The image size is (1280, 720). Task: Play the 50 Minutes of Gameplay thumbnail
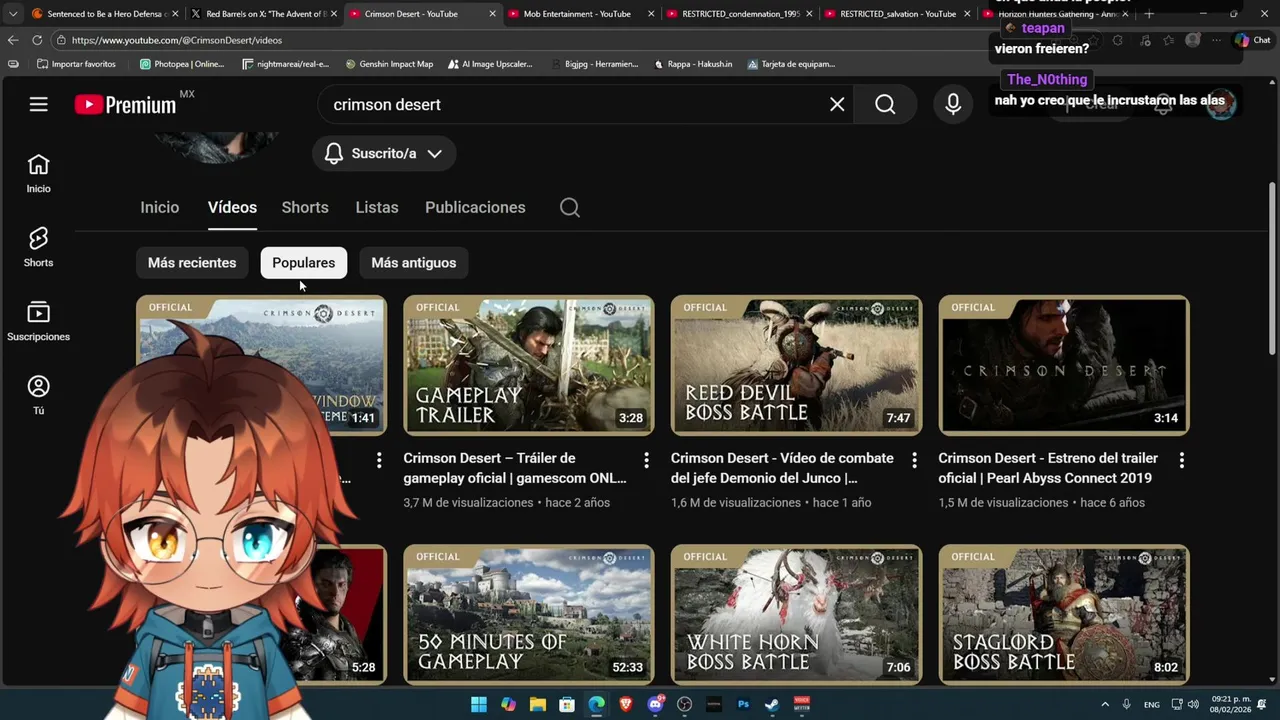point(529,614)
